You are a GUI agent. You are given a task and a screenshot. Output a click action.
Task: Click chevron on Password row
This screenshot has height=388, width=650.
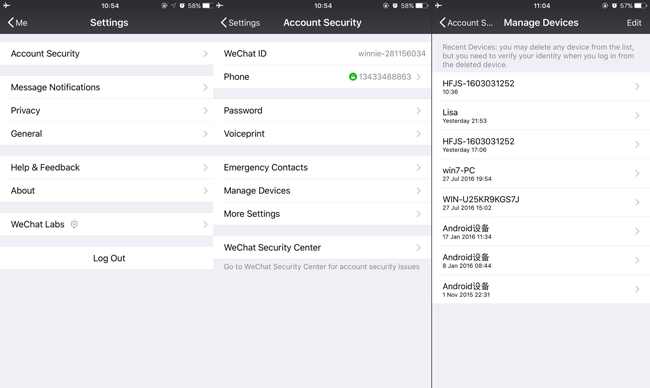419,111
